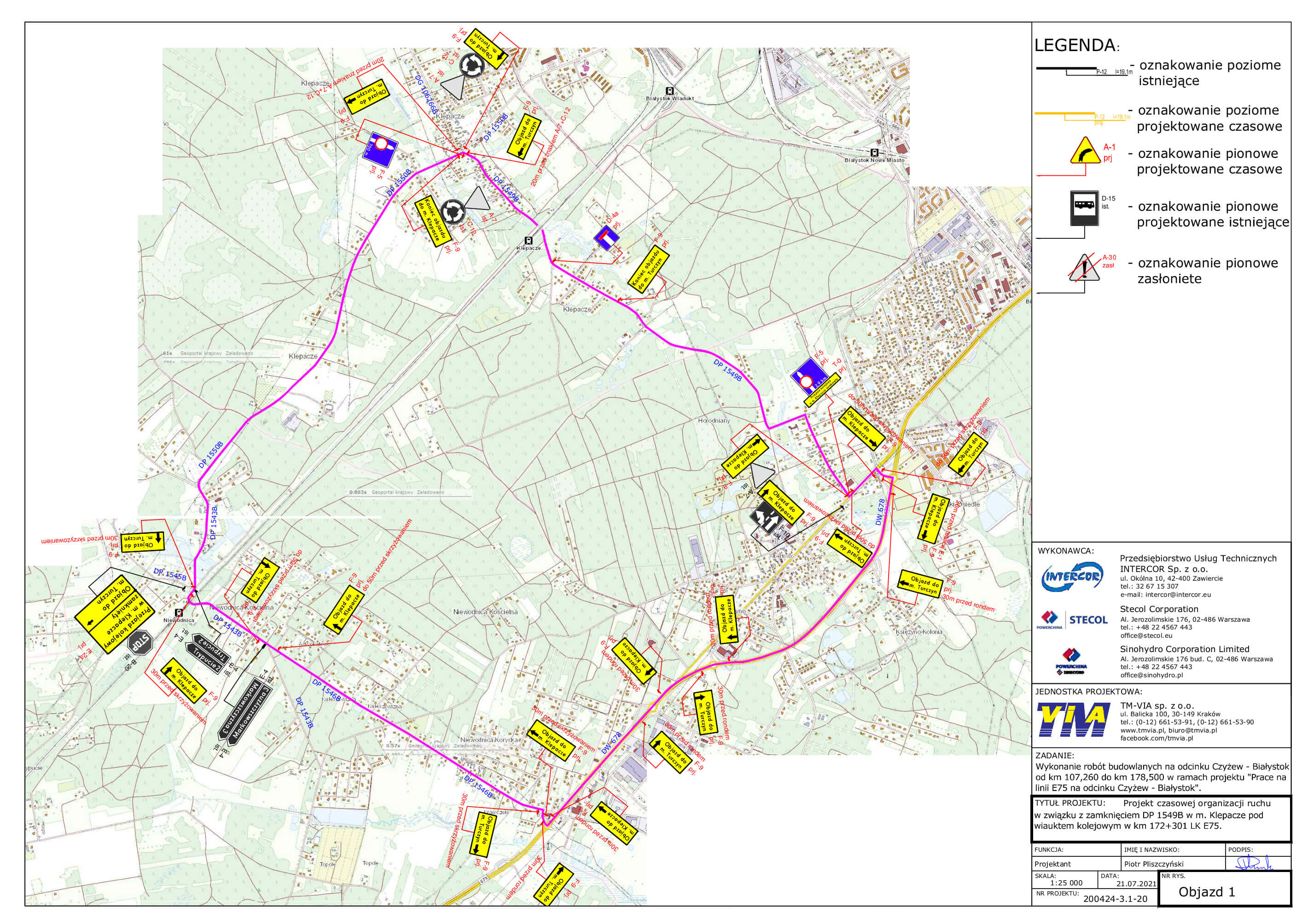Click the STECOL Powerchina logo

click(x=1071, y=619)
